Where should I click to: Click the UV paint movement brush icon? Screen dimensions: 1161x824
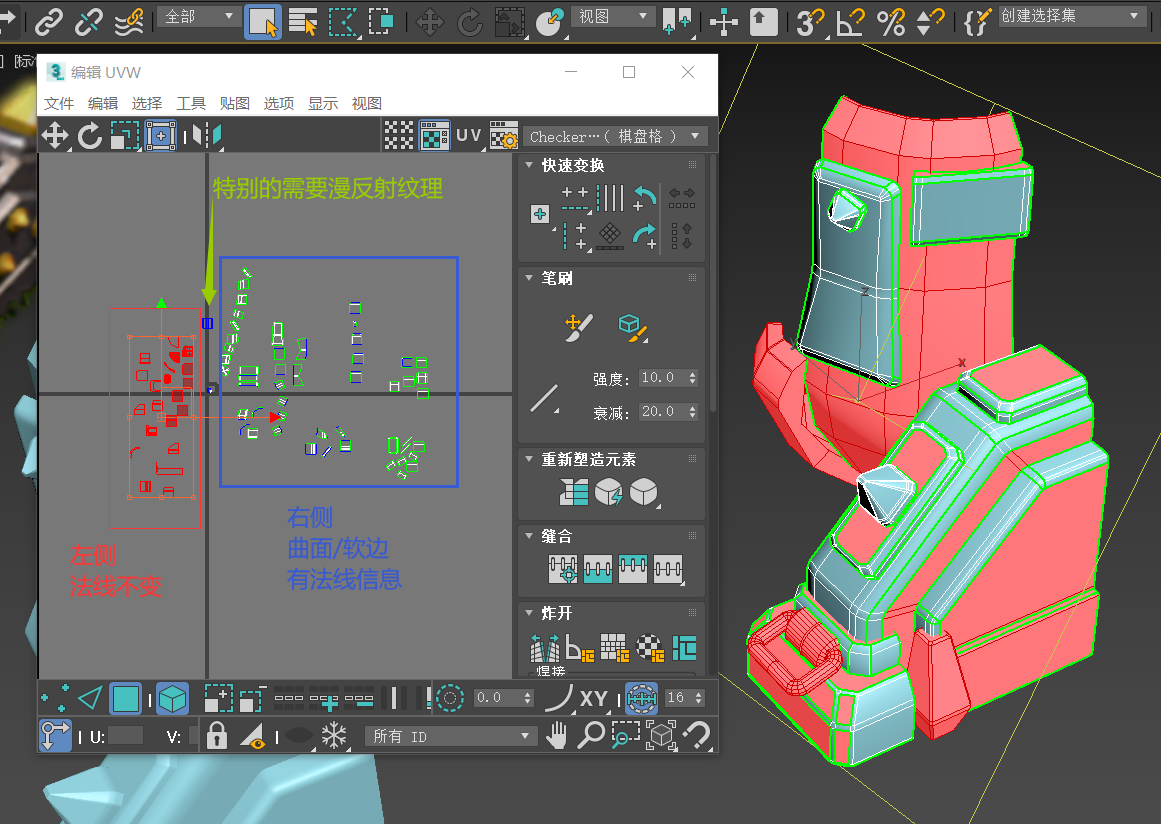579,325
